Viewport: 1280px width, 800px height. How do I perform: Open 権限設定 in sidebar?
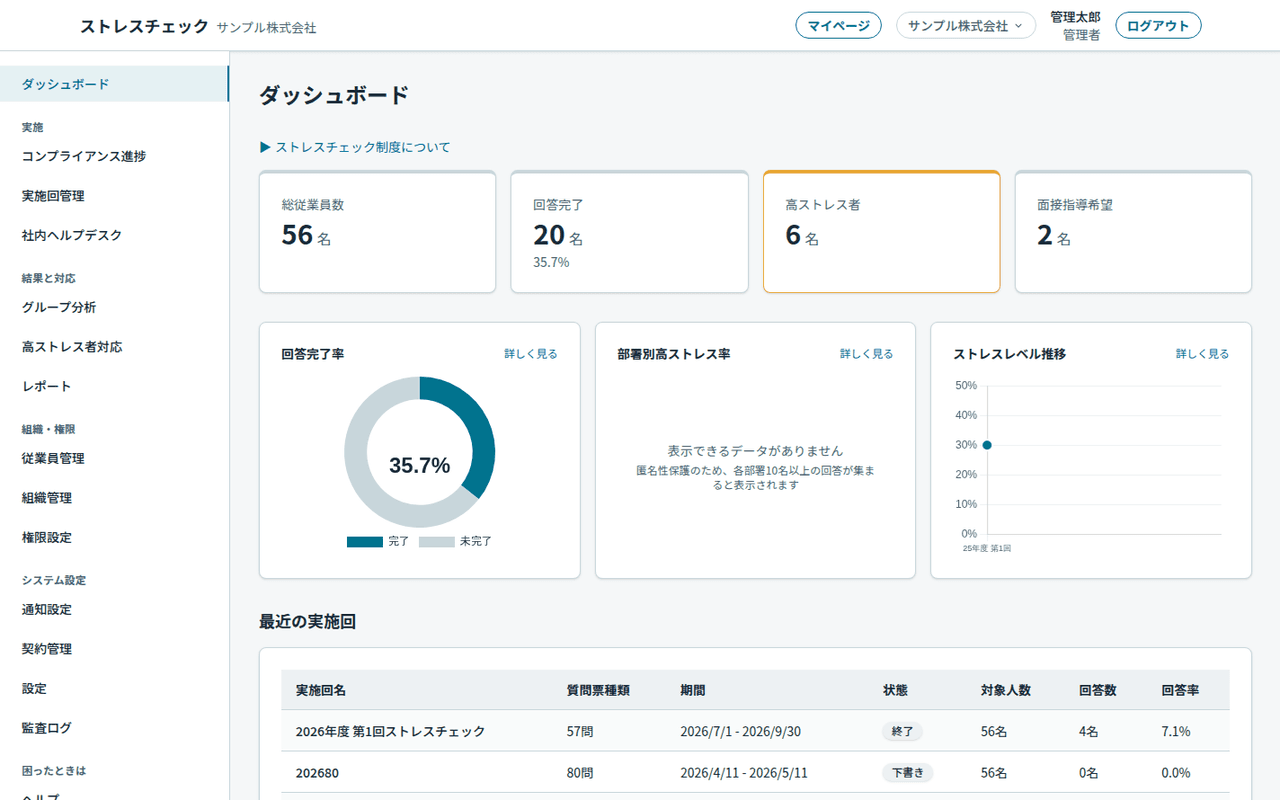[114, 537]
